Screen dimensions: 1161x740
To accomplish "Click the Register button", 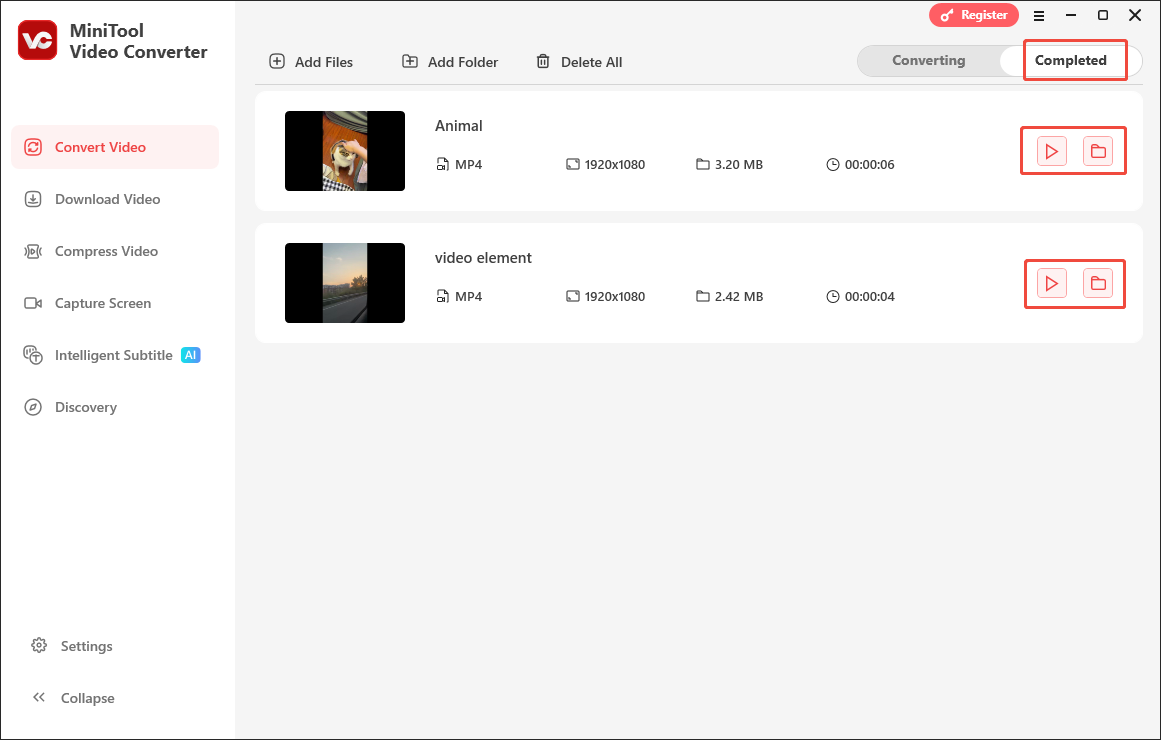I will 973,15.
